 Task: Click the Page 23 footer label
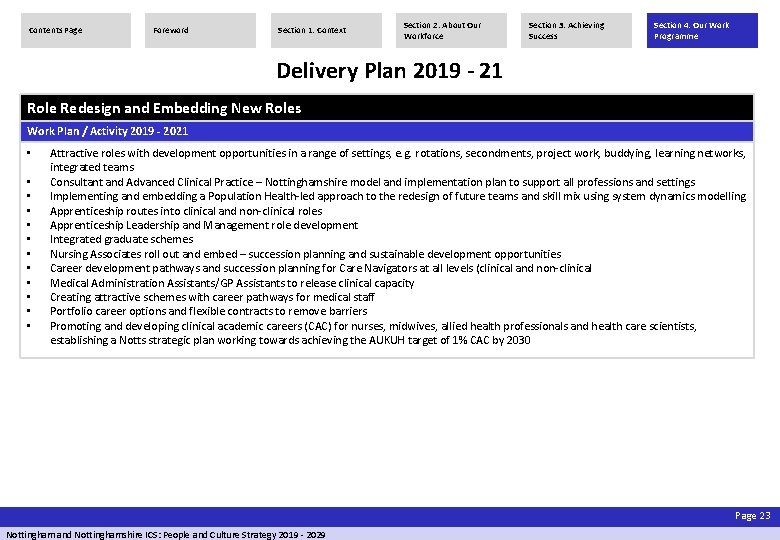pos(753,516)
